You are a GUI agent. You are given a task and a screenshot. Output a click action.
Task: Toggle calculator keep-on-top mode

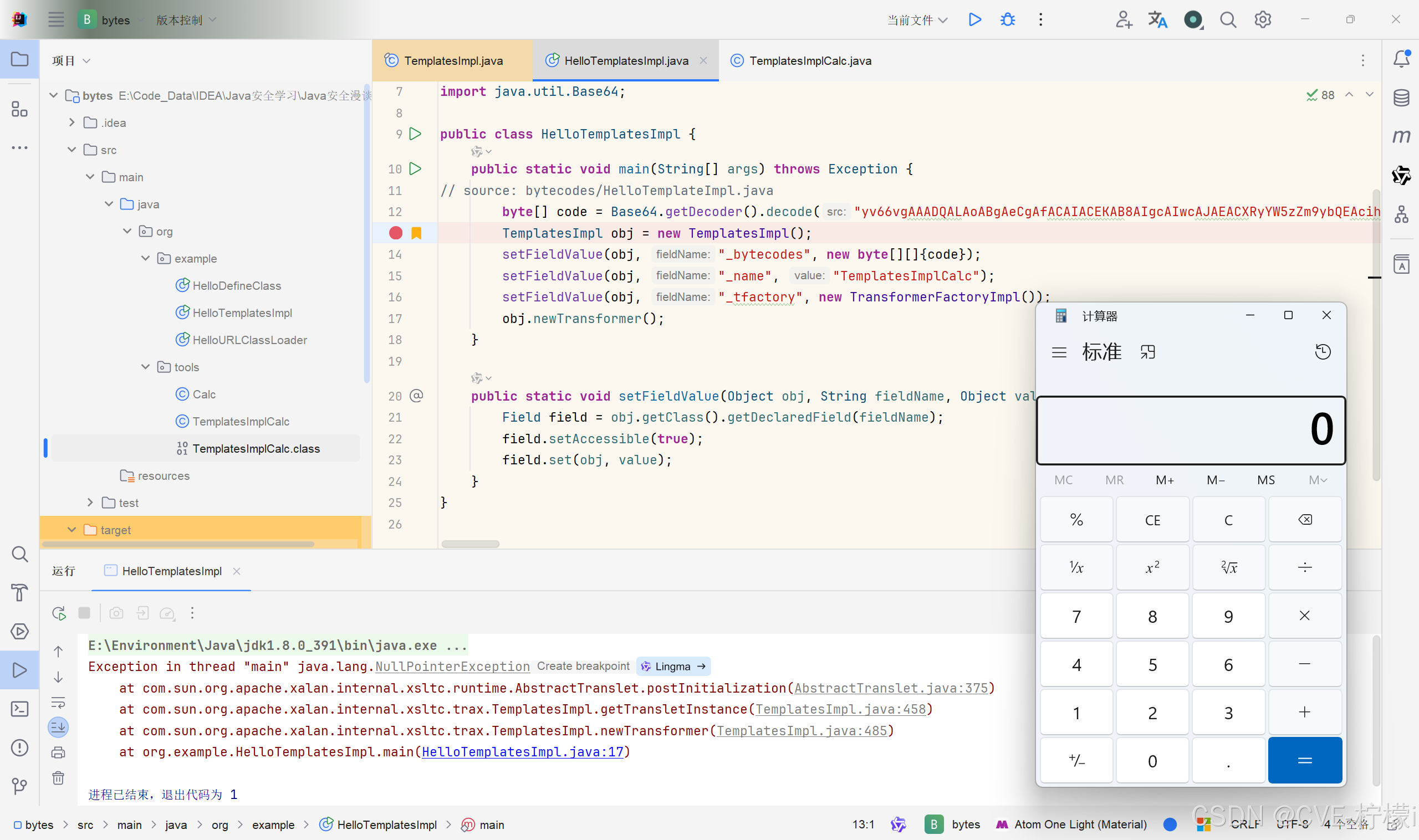click(1147, 351)
